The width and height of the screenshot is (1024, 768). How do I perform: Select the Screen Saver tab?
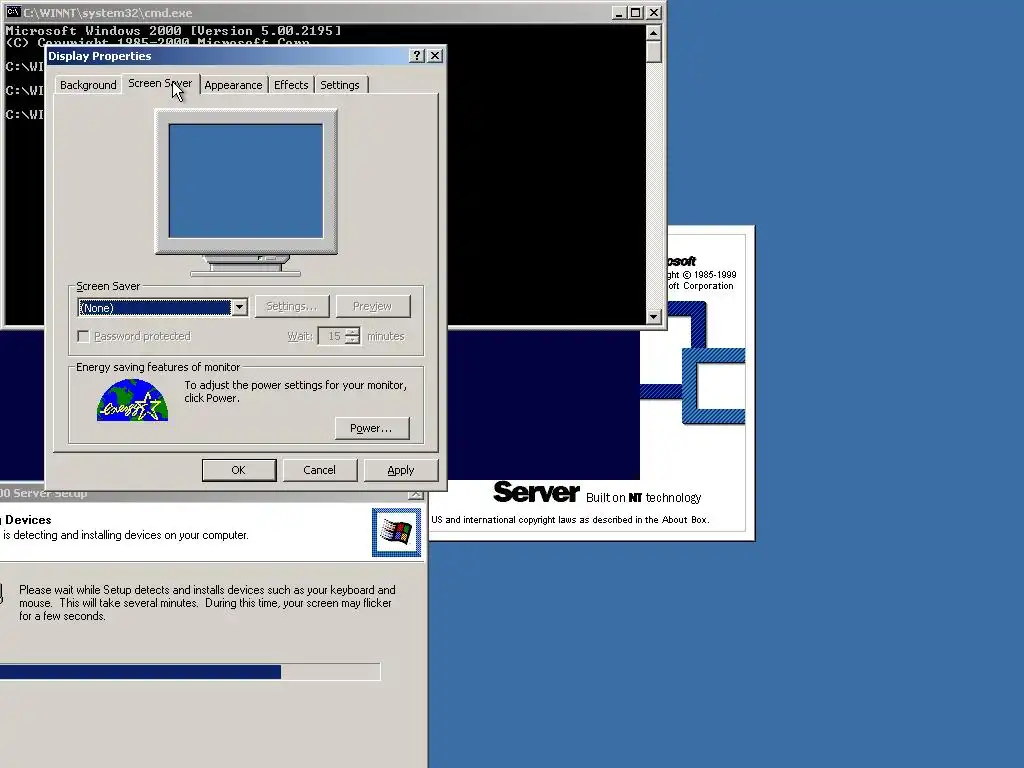tap(160, 84)
